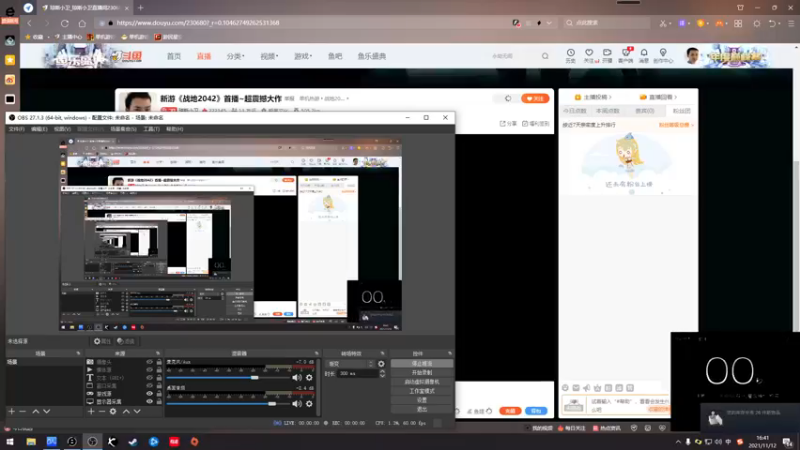
Task: Toggle visibility of the 文本 (GDI+) source
Action: (x=149, y=378)
